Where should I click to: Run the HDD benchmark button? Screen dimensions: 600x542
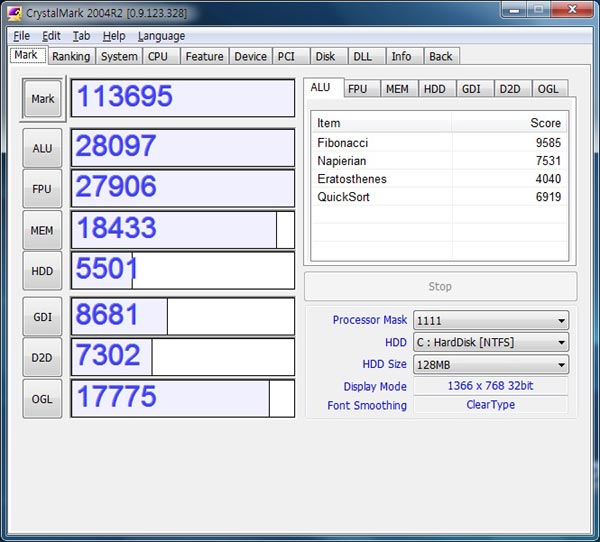click(42, 271)
